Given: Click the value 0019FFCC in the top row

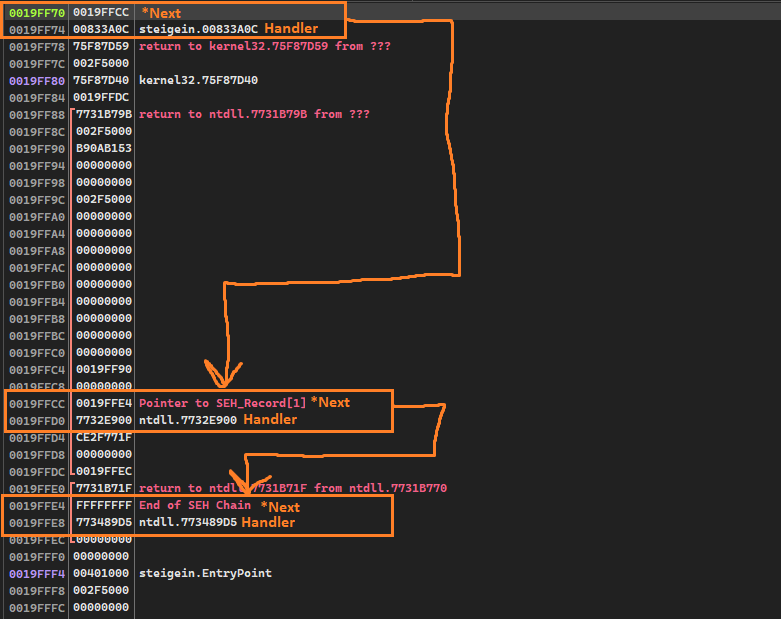Looking at the screenshot, I should coord(102,13).
